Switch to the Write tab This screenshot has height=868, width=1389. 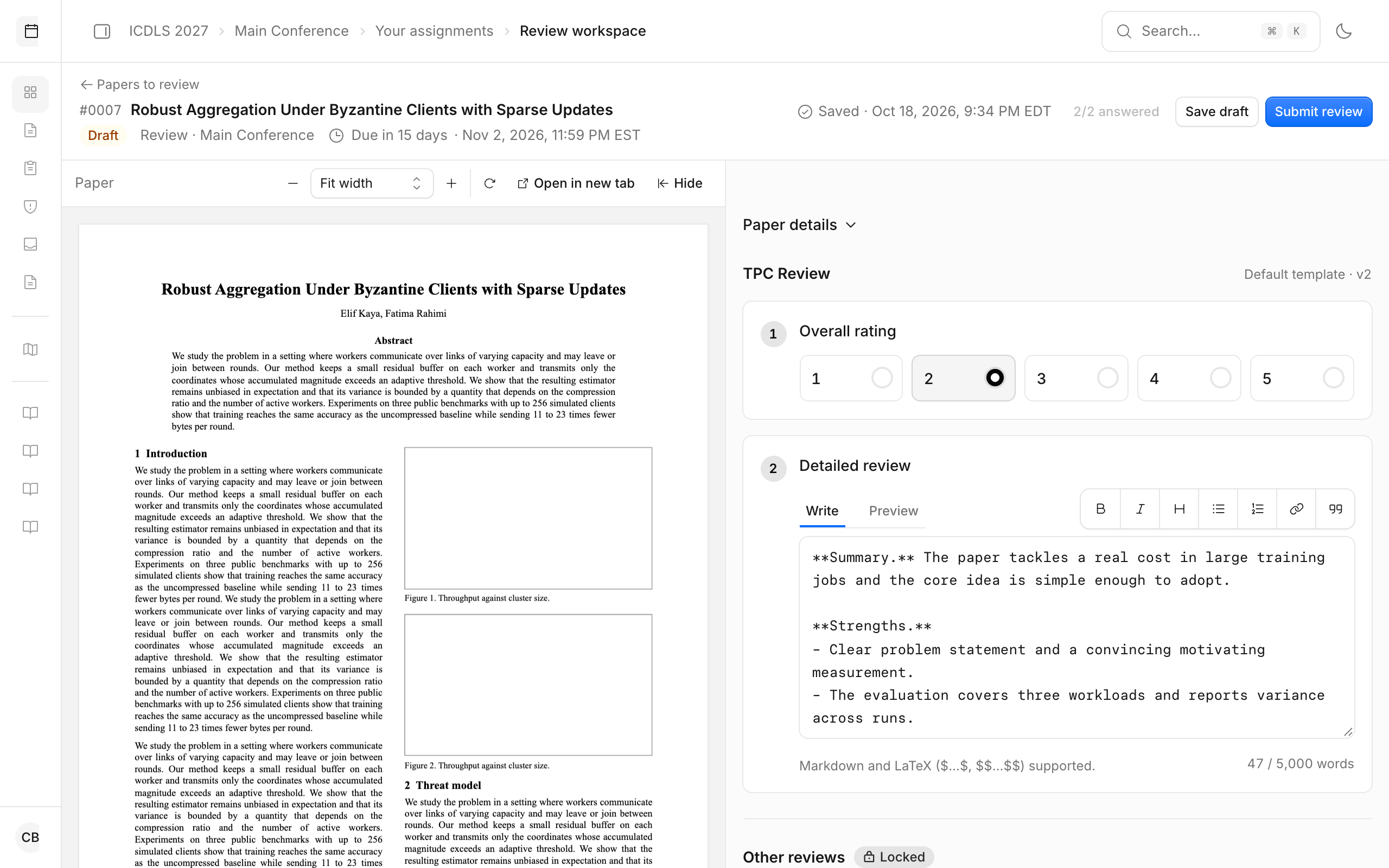point(822,511)
